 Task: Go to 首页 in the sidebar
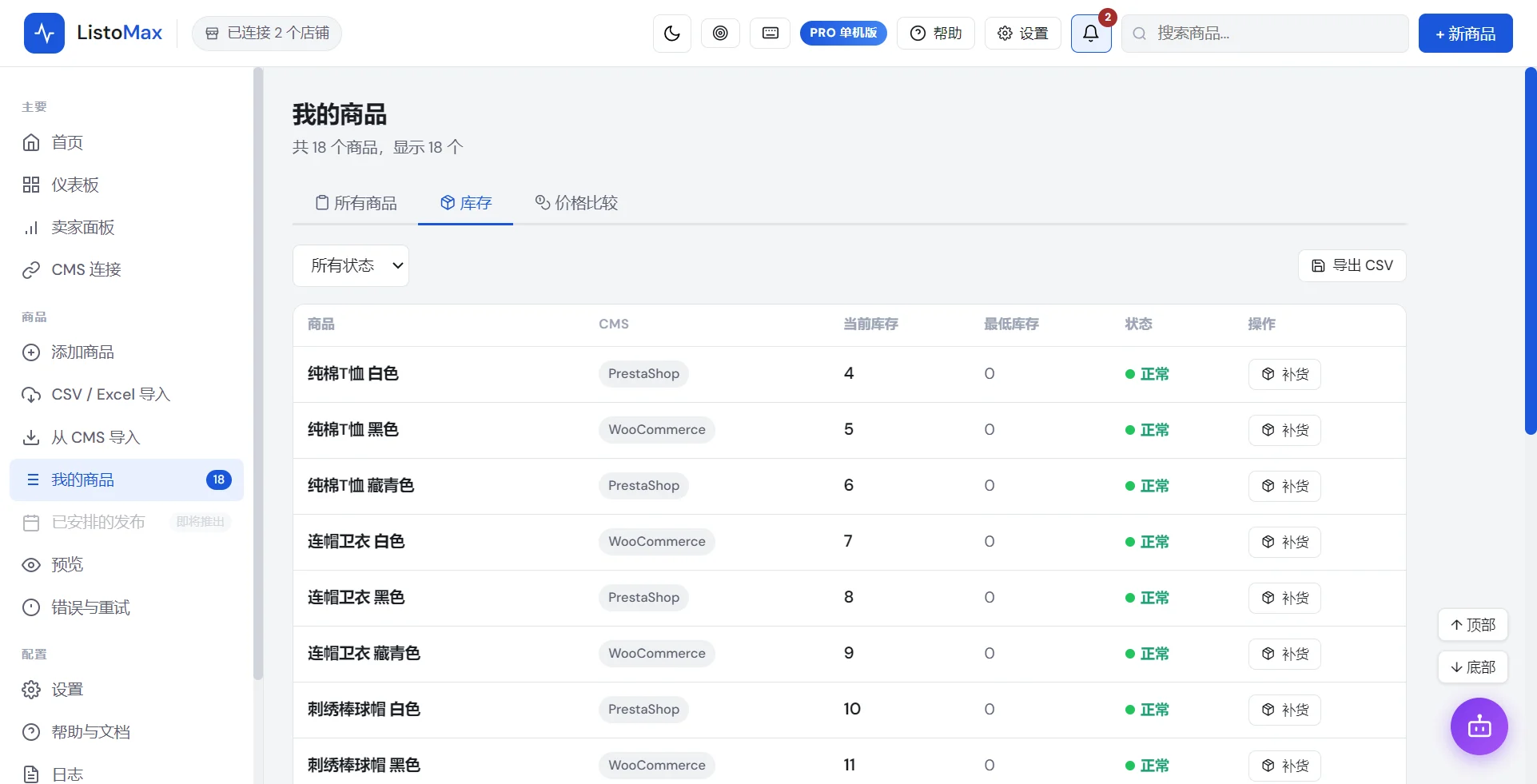tap(126, 142)
